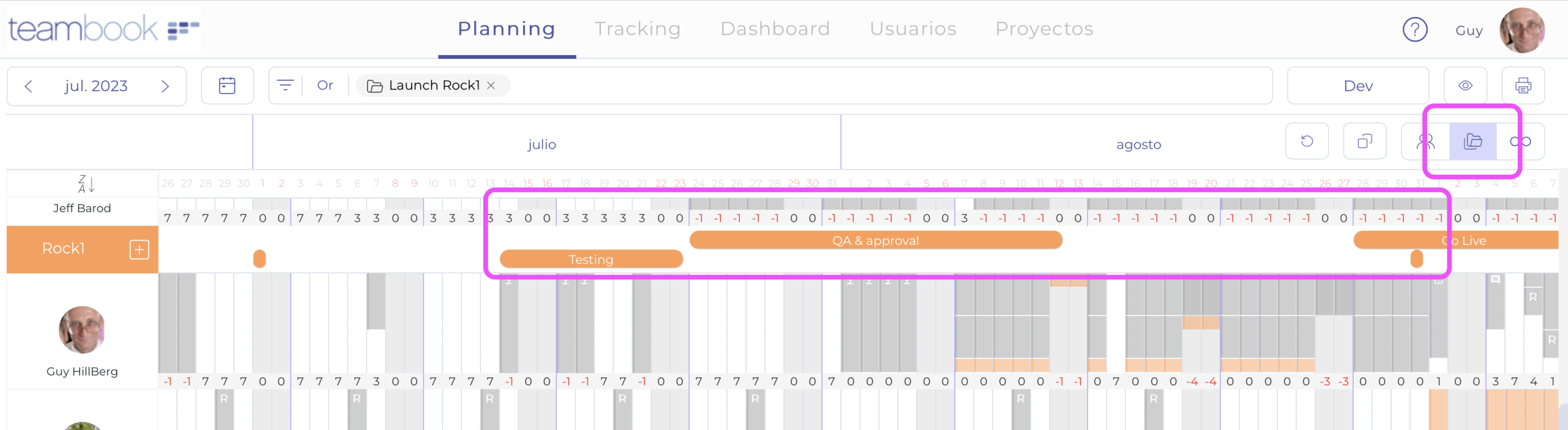Toggle the eye visibility button
The width and height of the screenshot is (1568, 430).
tap(1465, 86)
